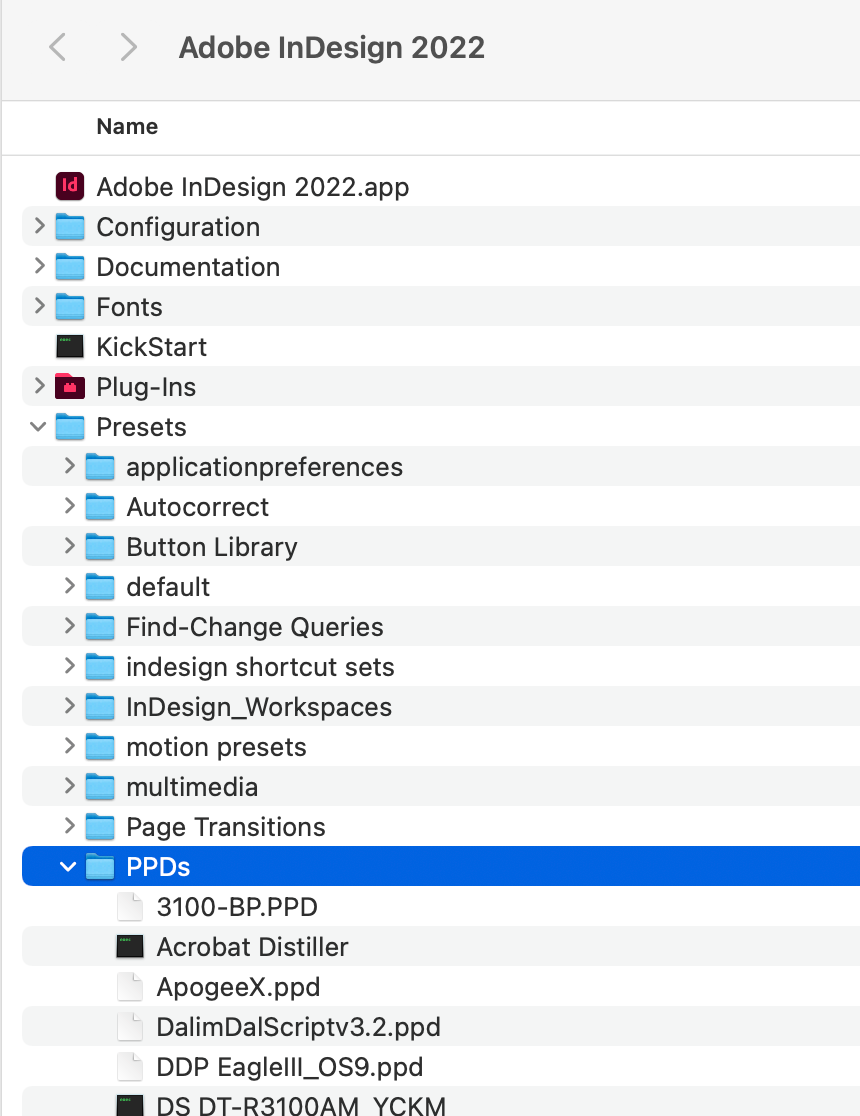Select the ApogeeX.ppd file name
This screenshot has width=860, height=1116.
coord(238,988)
